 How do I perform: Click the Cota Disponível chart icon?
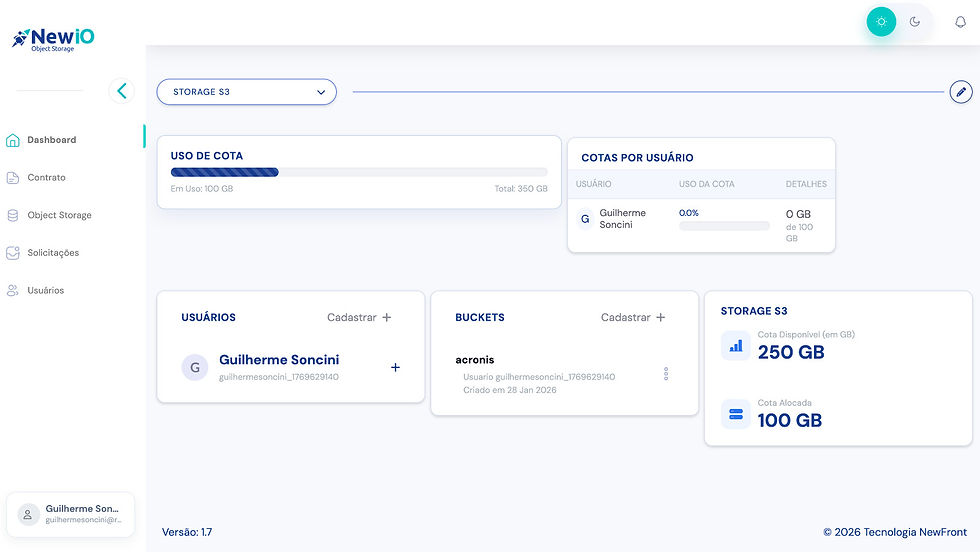point(736,346)
